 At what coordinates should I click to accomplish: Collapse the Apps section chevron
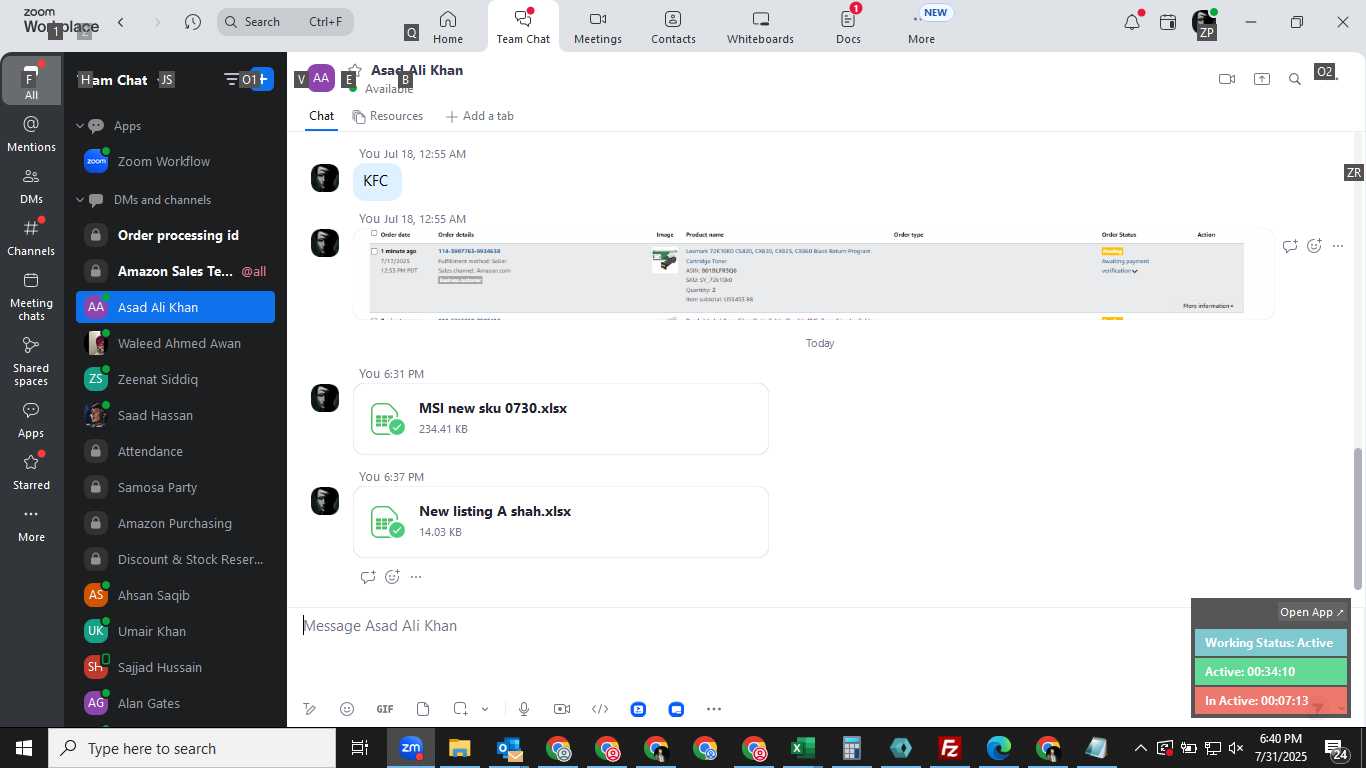(x=80, y=126)
